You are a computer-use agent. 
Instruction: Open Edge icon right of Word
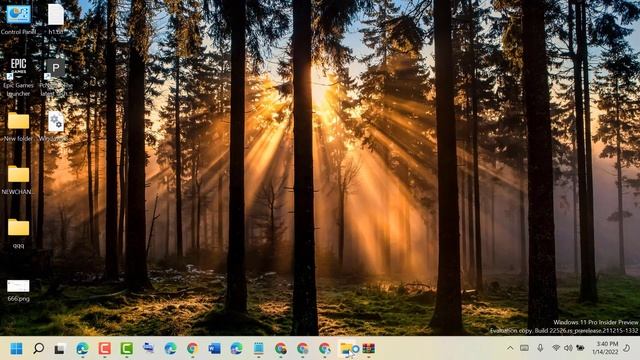point(236,349)
